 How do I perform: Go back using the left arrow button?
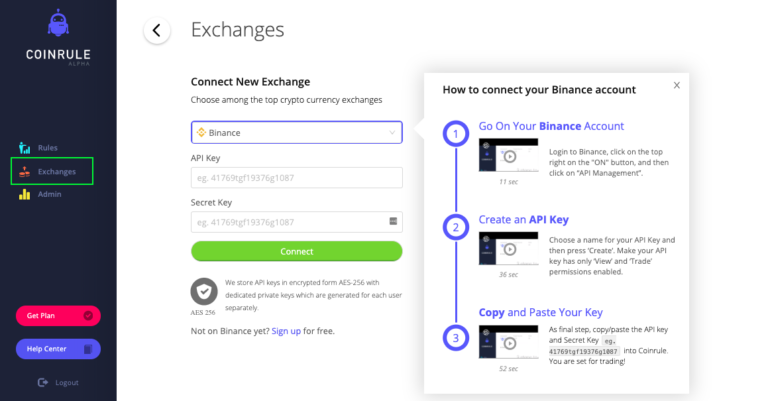click(157, 30)
